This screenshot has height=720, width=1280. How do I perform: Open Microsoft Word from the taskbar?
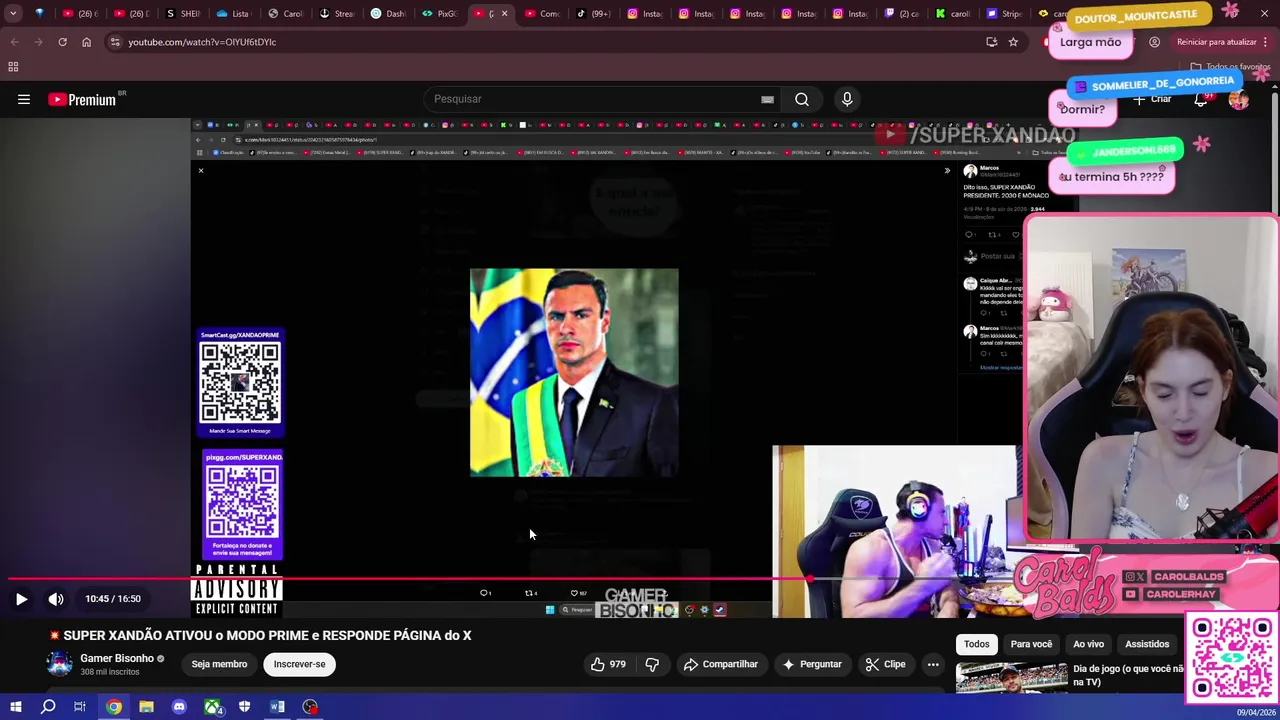click(277, 707)
